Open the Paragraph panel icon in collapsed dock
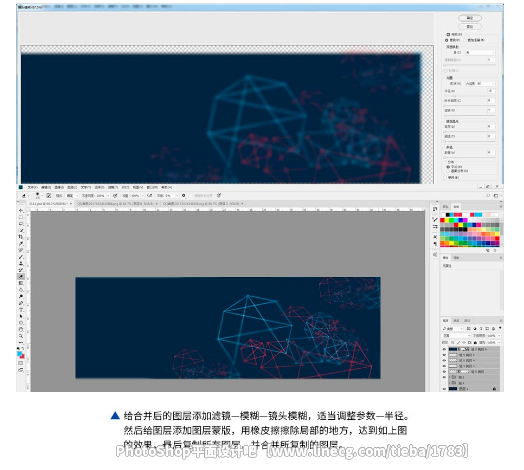524x470 pixels. (x=435, y=244)
